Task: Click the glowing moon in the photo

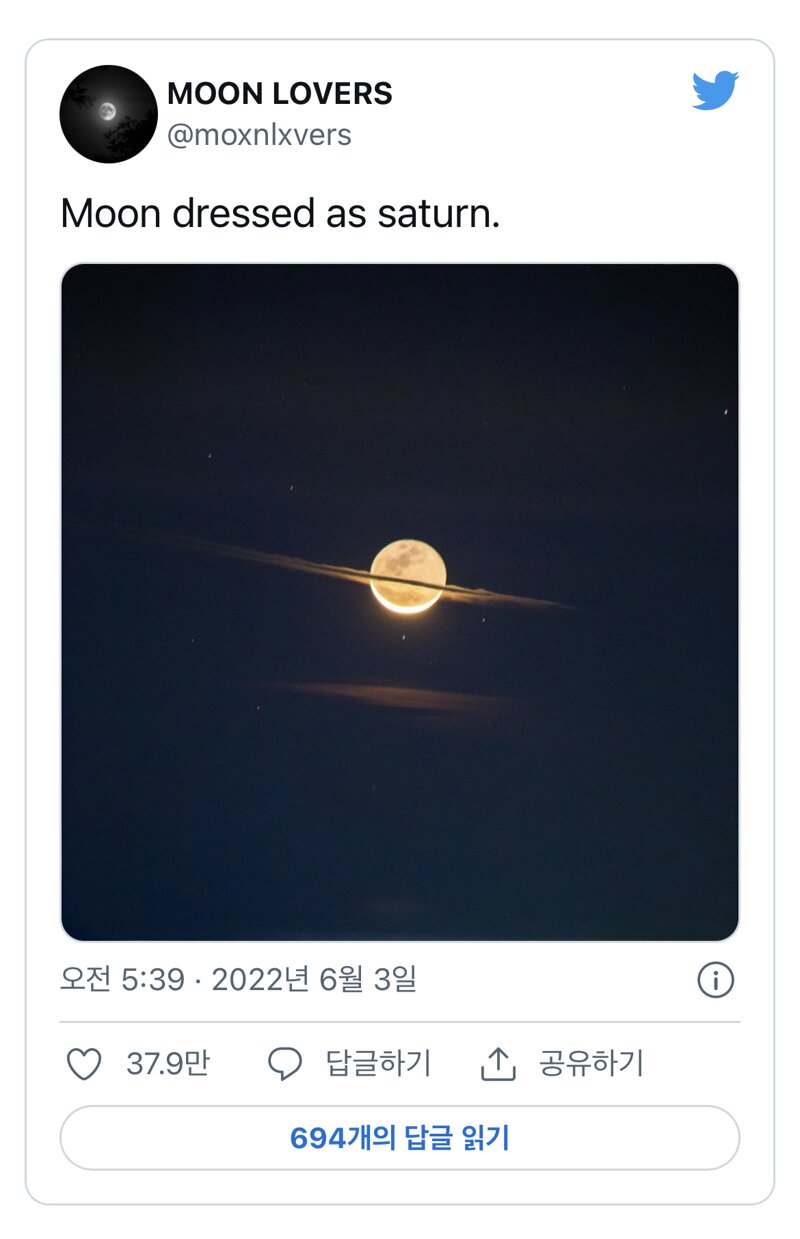Action: tap(408, 576)
